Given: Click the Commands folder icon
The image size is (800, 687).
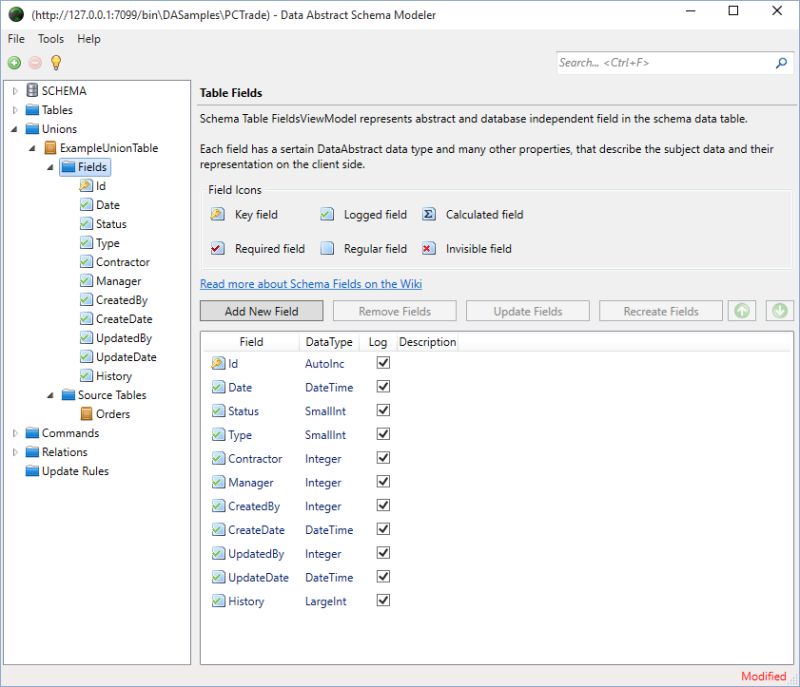Looking at the screenshot, I should [x=32, y=432].
